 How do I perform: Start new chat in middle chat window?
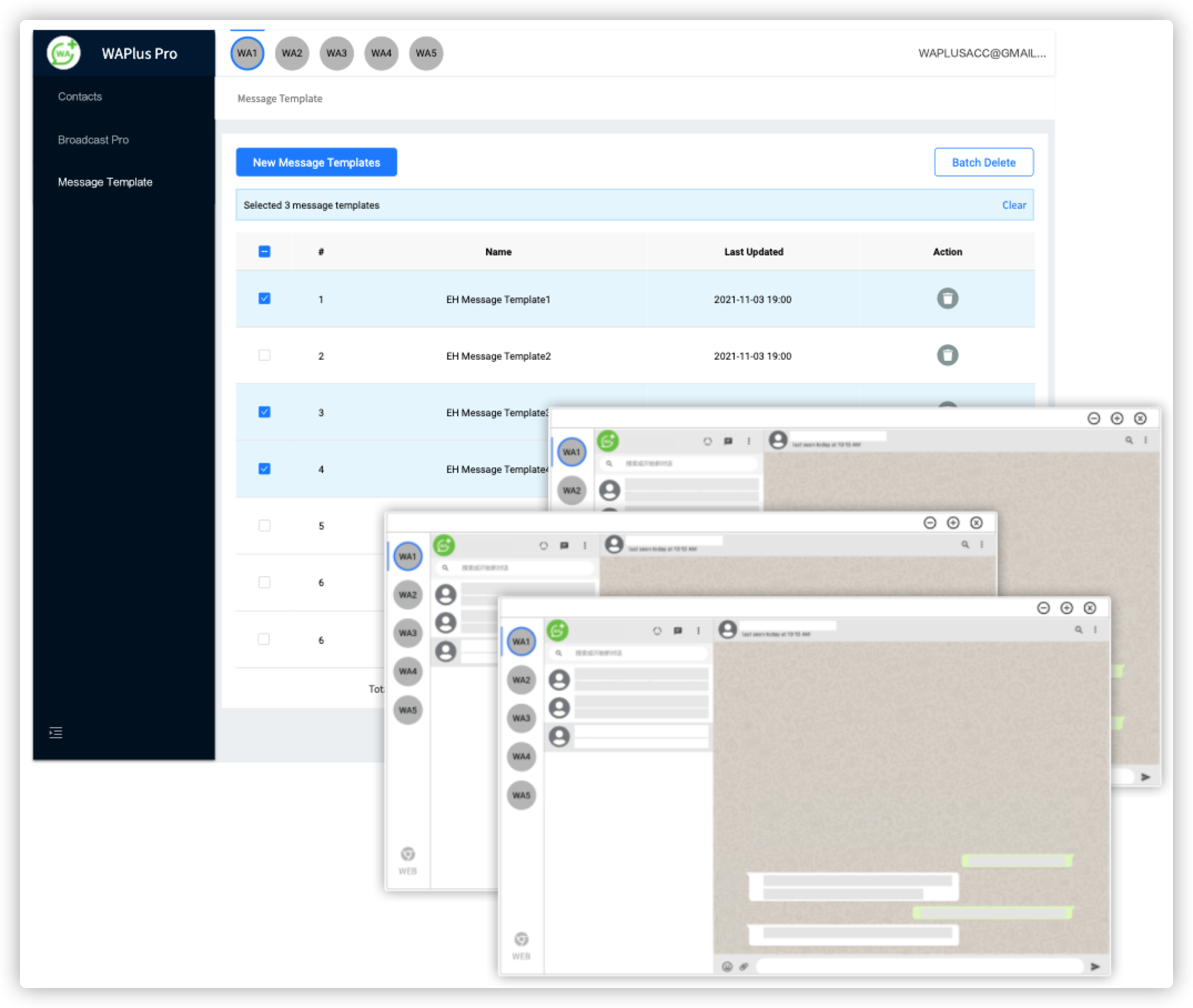coord(564,545)
